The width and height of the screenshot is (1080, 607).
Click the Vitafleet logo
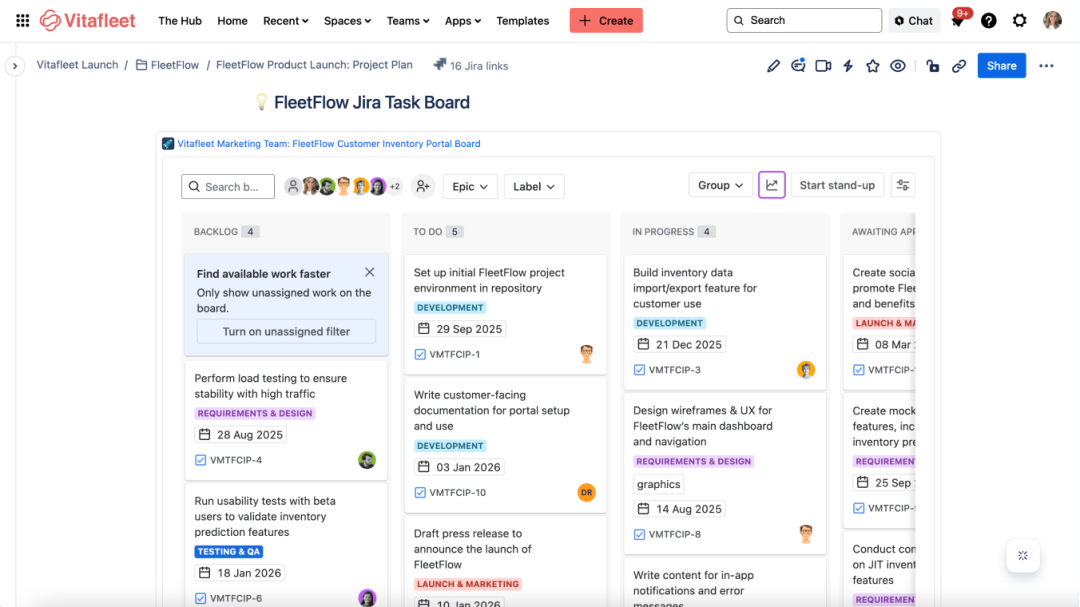(87, 21)
